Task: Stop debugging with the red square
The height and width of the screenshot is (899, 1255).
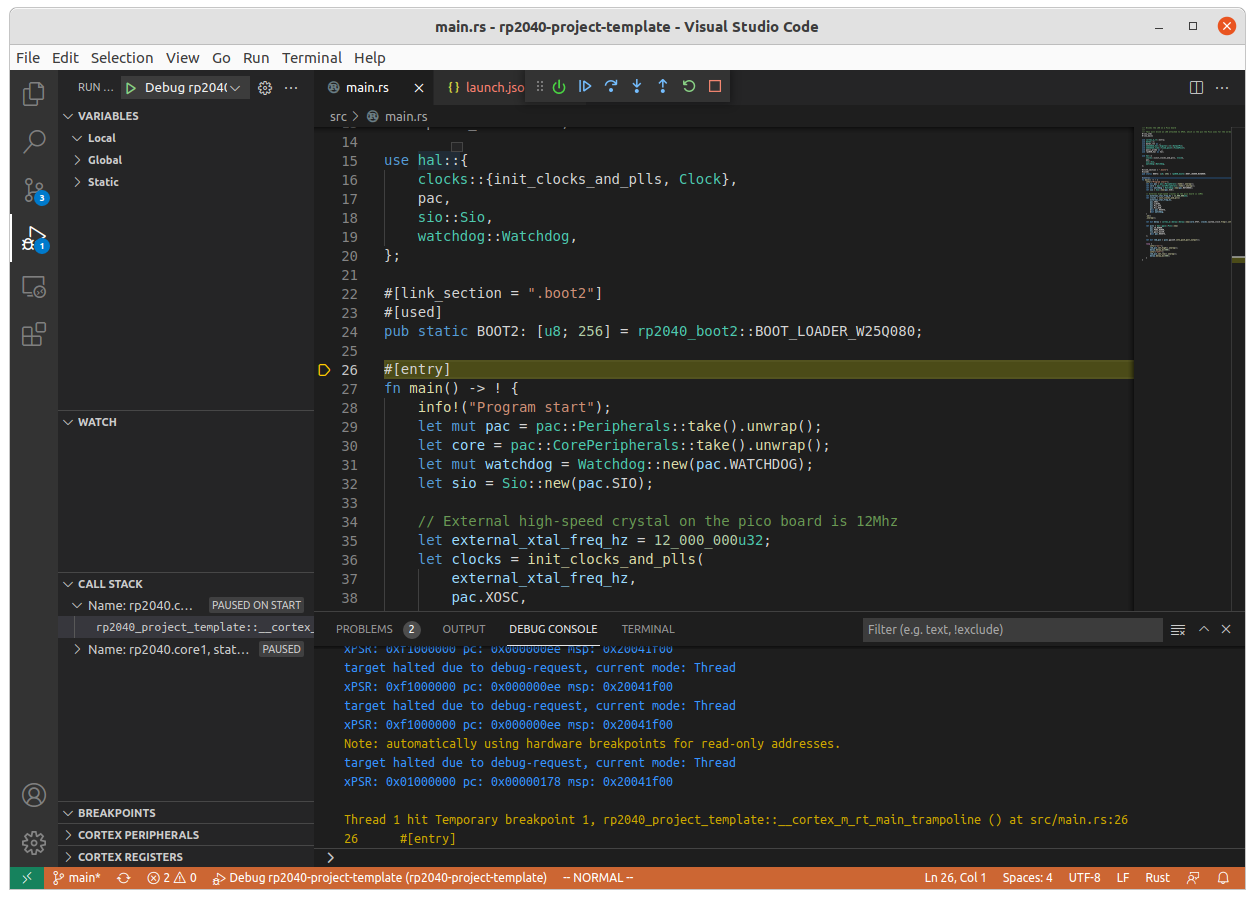Action: click(715, 87)
